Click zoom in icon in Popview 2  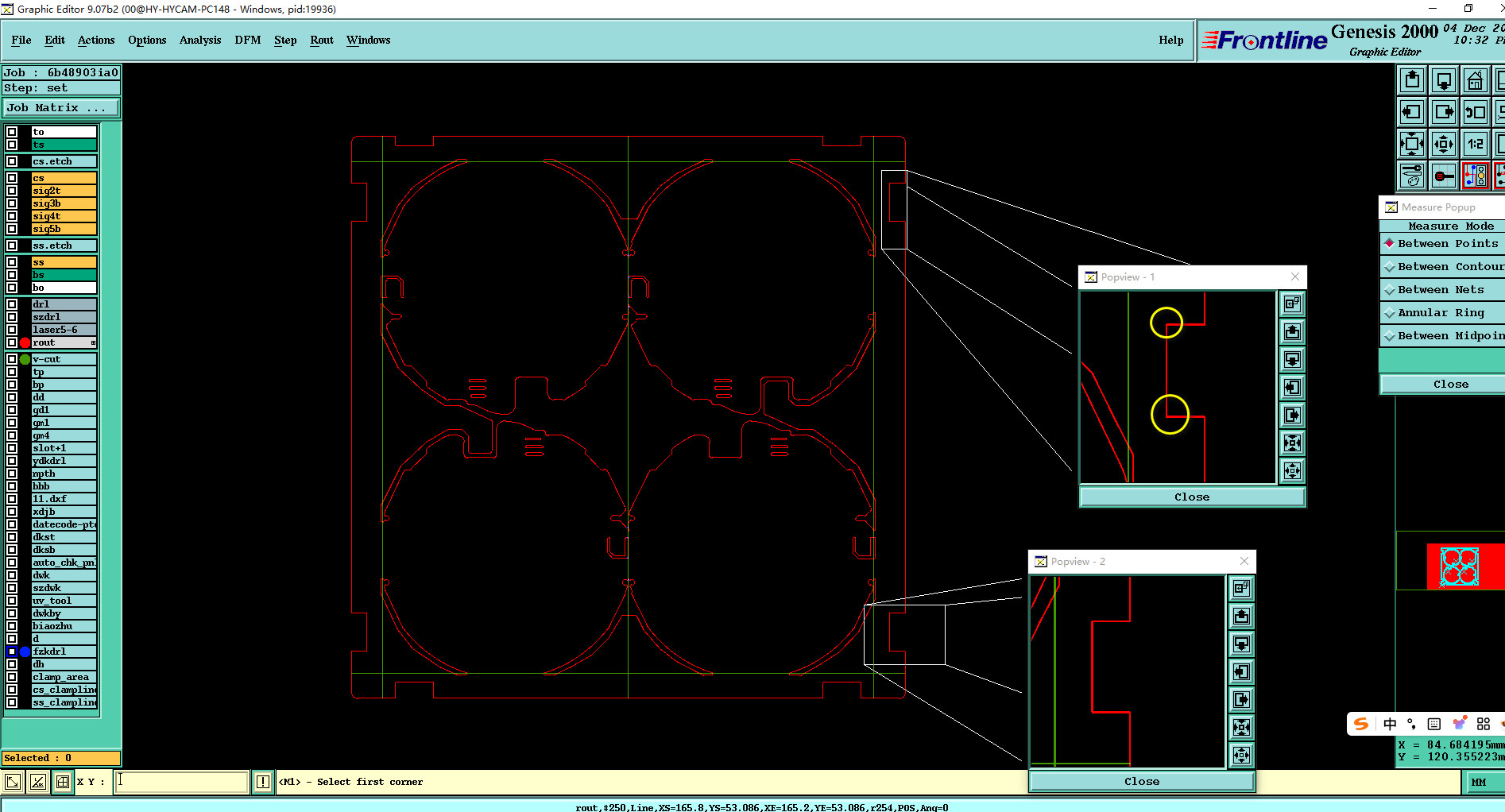click(x=1242, y=727)
